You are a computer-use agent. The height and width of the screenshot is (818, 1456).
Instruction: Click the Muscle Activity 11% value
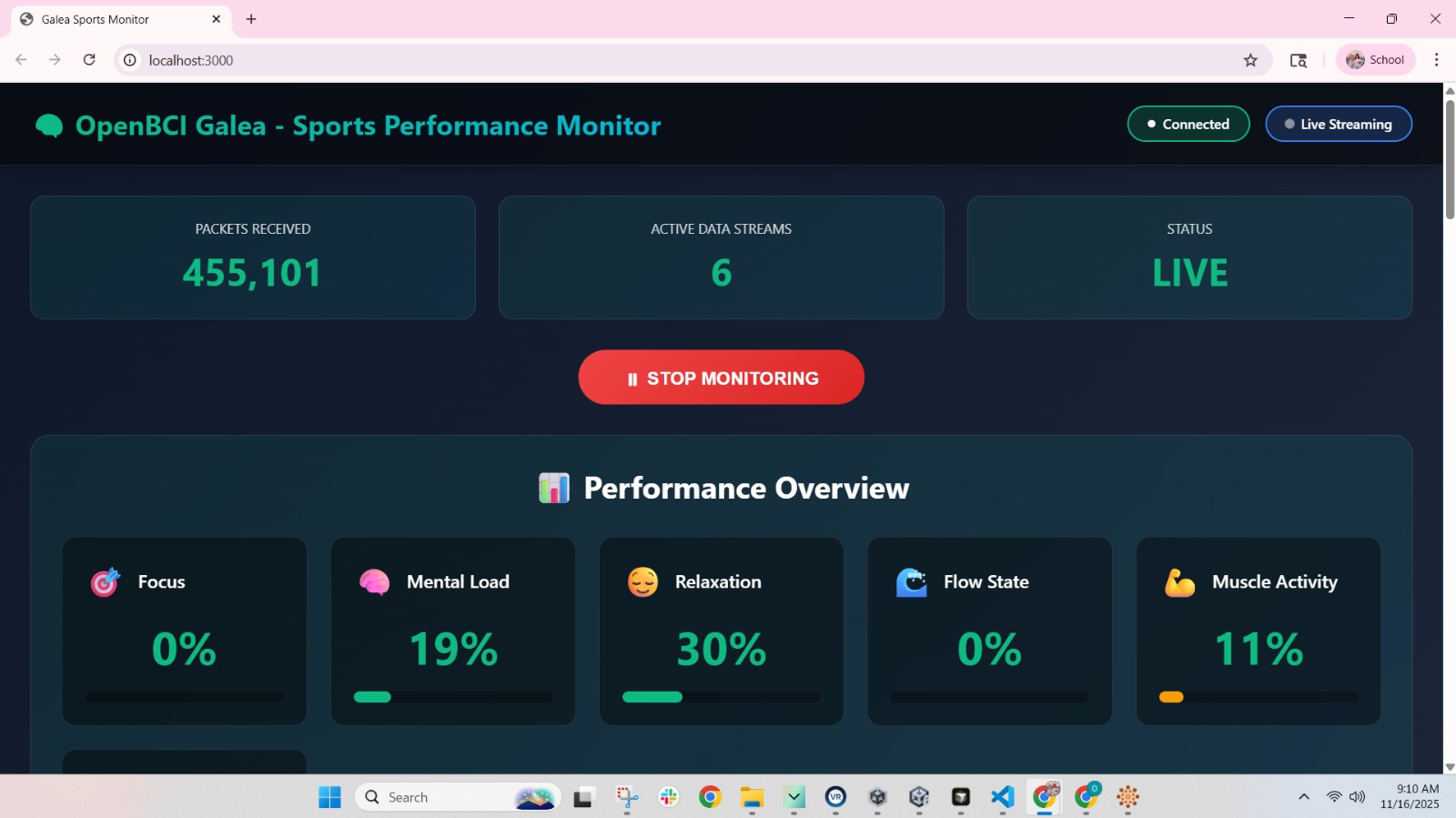tap(1259, 649)
